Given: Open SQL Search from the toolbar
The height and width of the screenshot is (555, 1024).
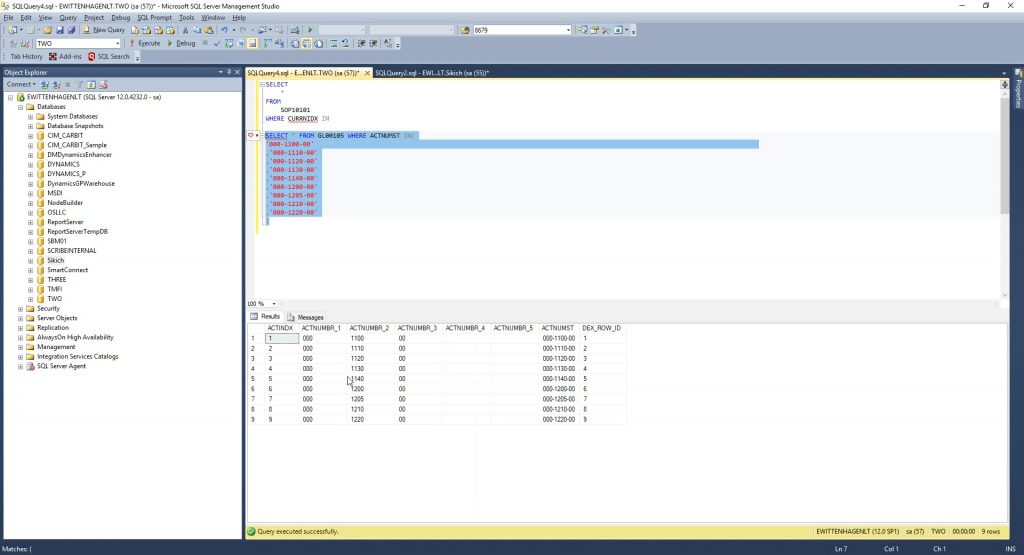Looking at the screenshot, I should (x=109, y=56).
